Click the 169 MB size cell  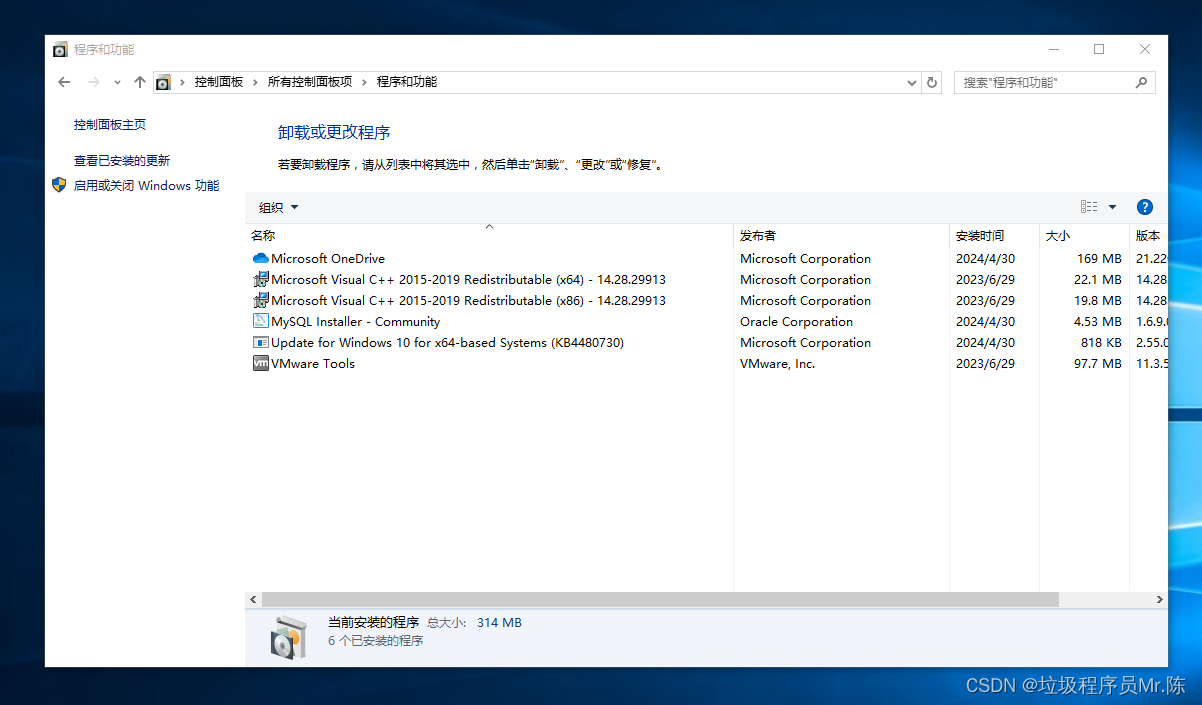click(x=1099, y=258)
